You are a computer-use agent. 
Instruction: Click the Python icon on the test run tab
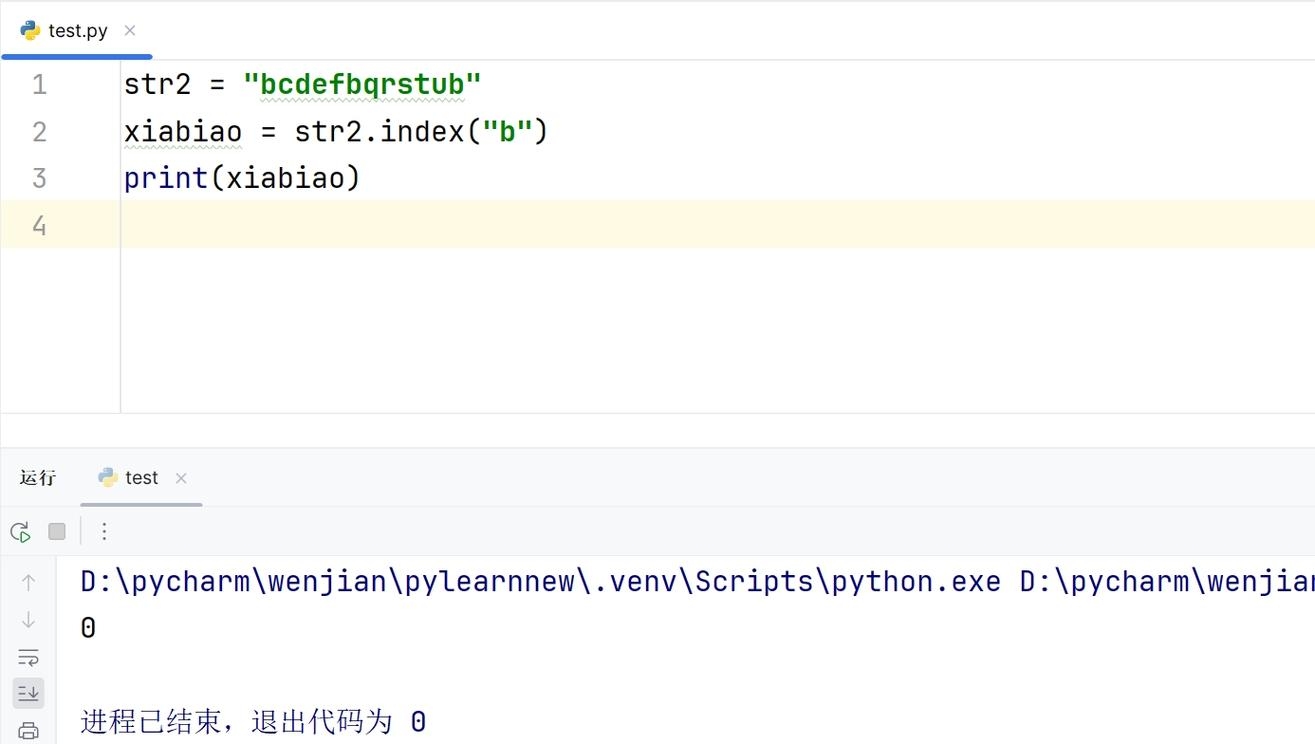click(108, 478)
